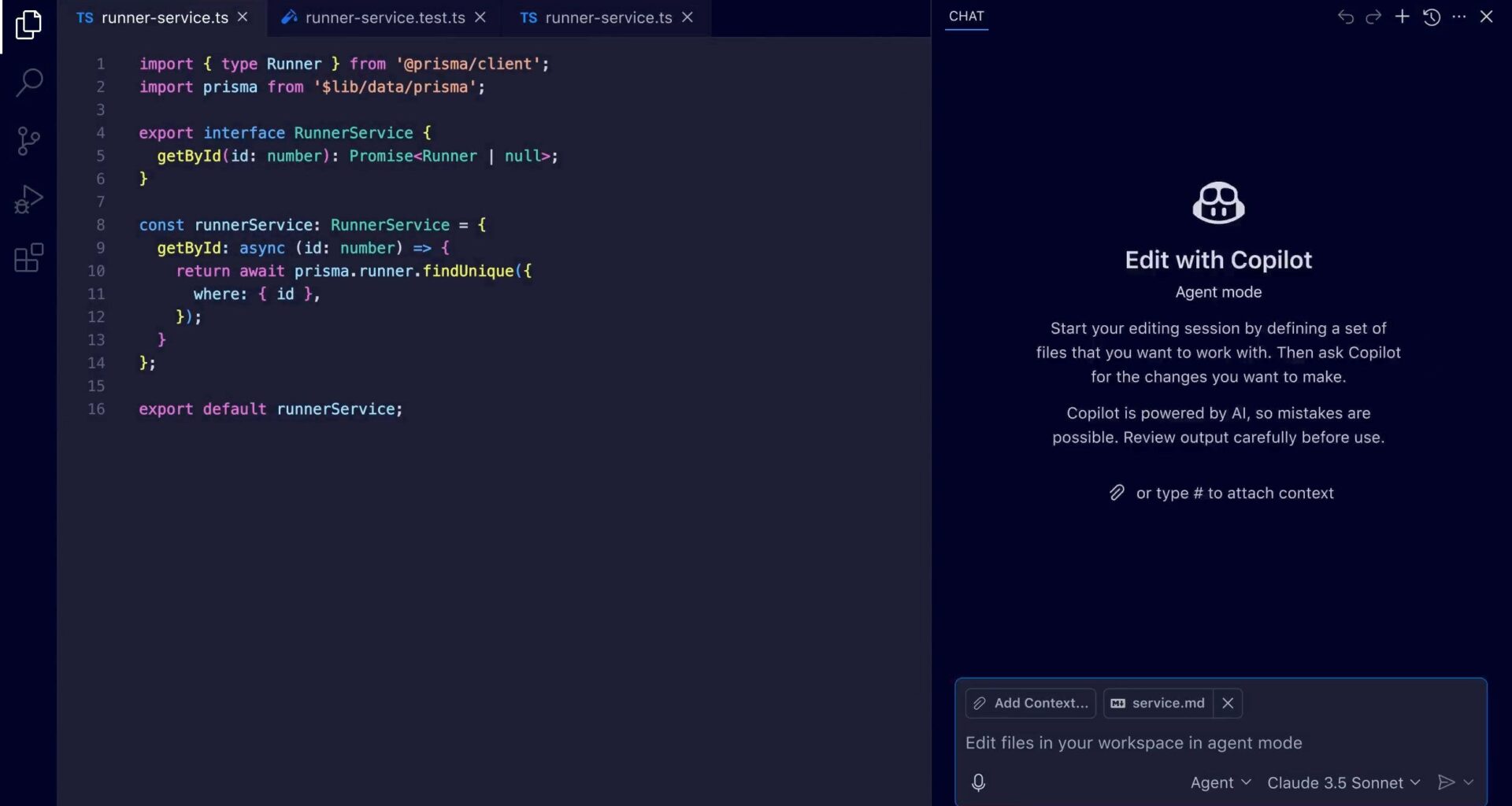
Task: Open the Claude 3.5 Sonnet model picker
Action: pyautogui.click(x=1343, y=782)
